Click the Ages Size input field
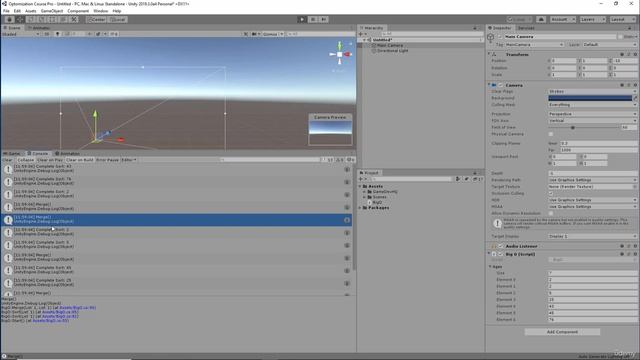 [x=593, y=273]
